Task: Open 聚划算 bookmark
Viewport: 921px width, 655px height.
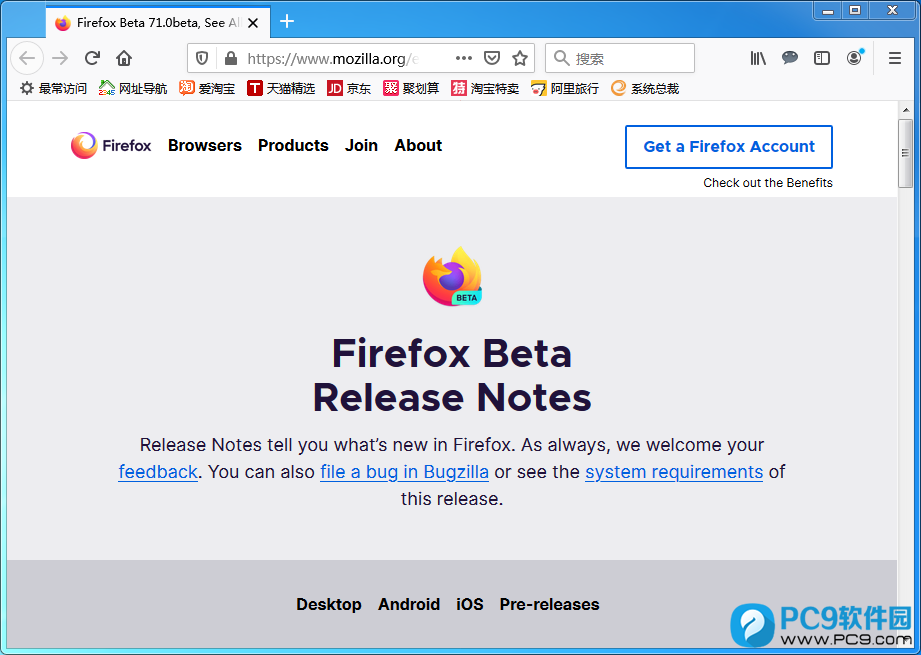Action: [x=411, y=89]
